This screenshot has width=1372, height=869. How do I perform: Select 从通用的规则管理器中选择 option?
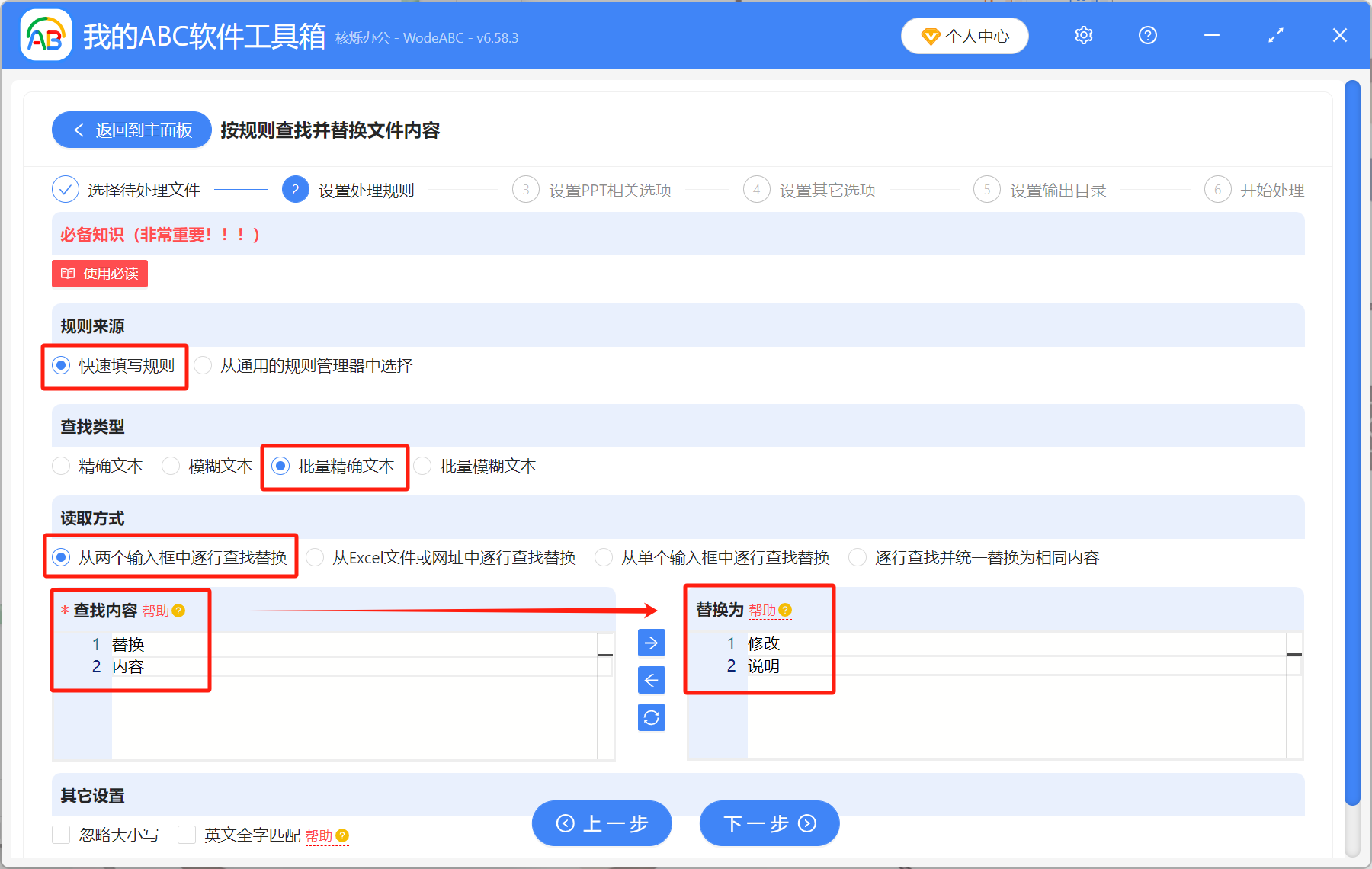(203, 366)
